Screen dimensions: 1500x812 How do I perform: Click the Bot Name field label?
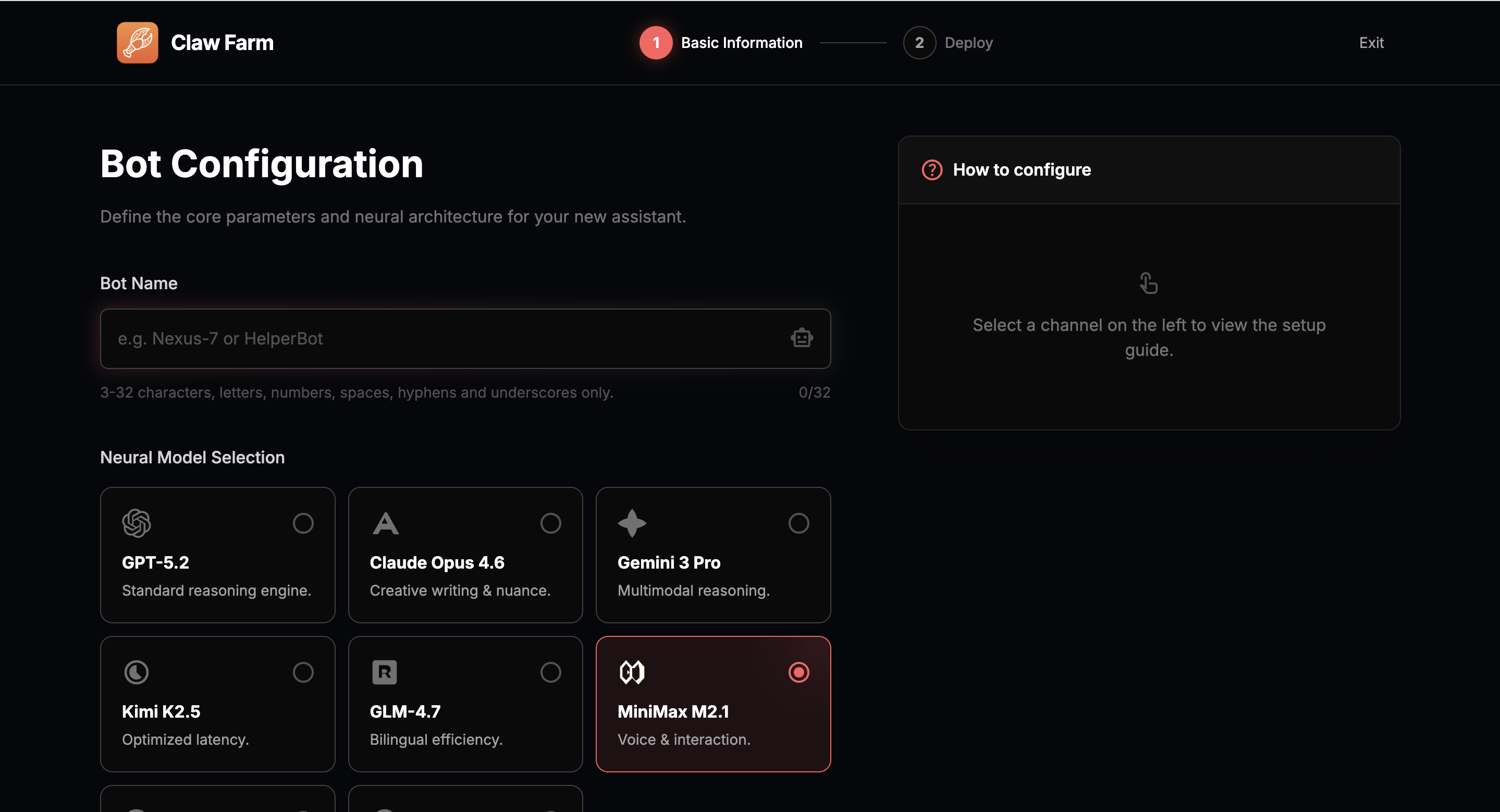pyautogui.click(x=139, y=284)
